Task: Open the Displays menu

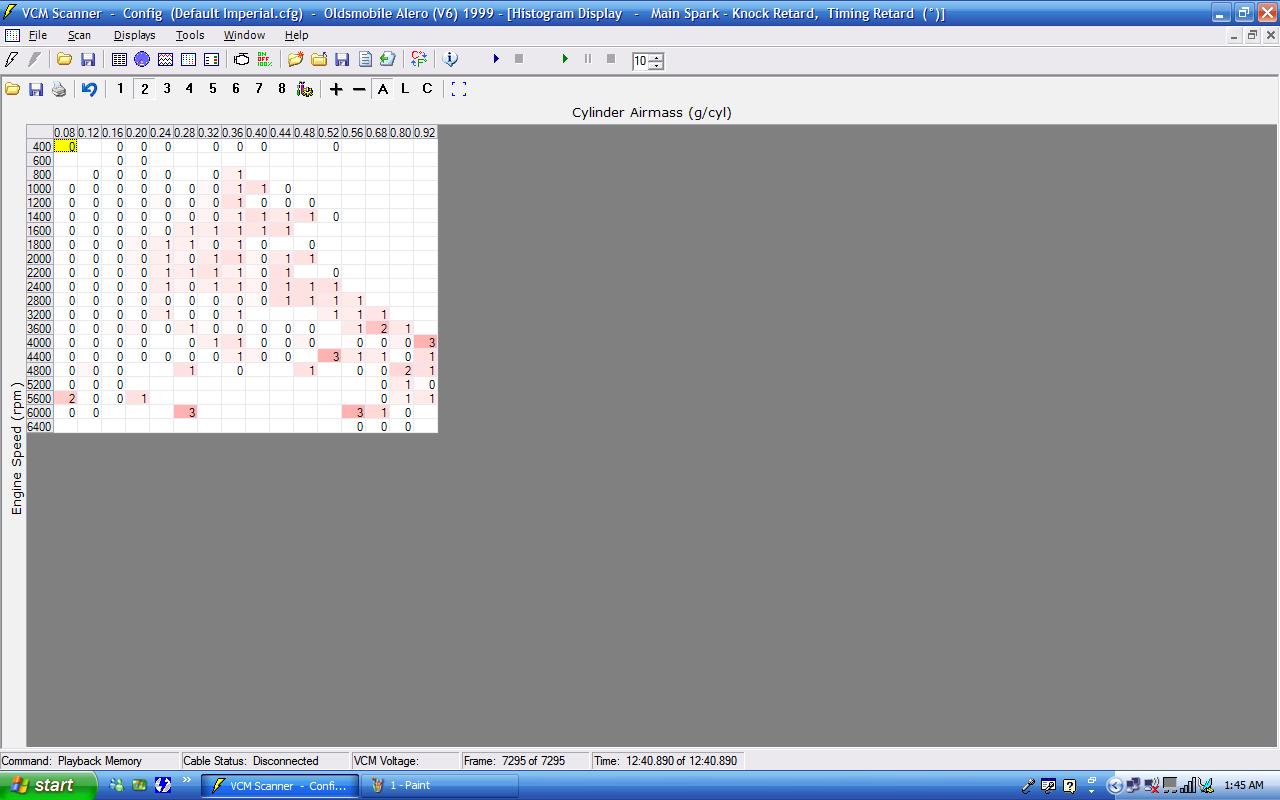Action: (x=134, y=35)
